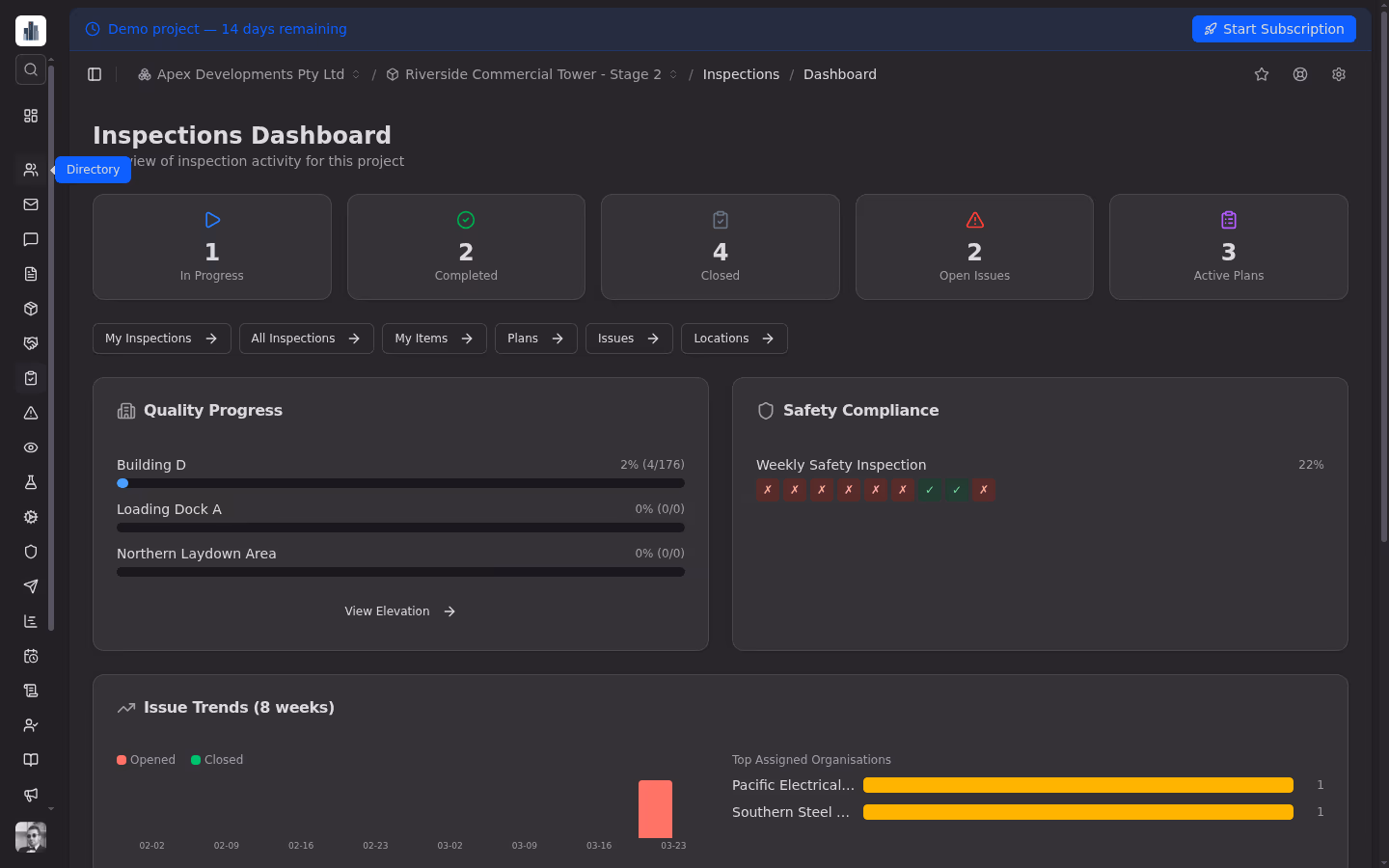Click the Start Subscription button

[x=1273, y=29]
